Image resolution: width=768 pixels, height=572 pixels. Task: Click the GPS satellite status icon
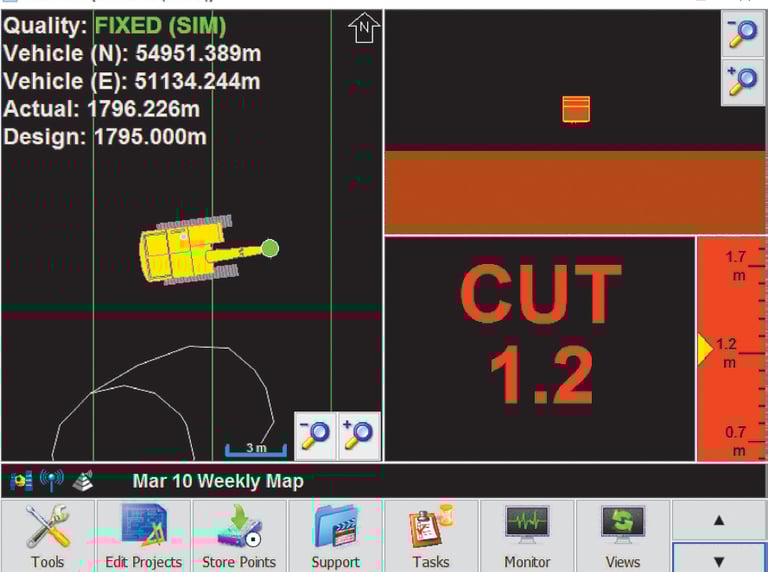coord(21,481)
